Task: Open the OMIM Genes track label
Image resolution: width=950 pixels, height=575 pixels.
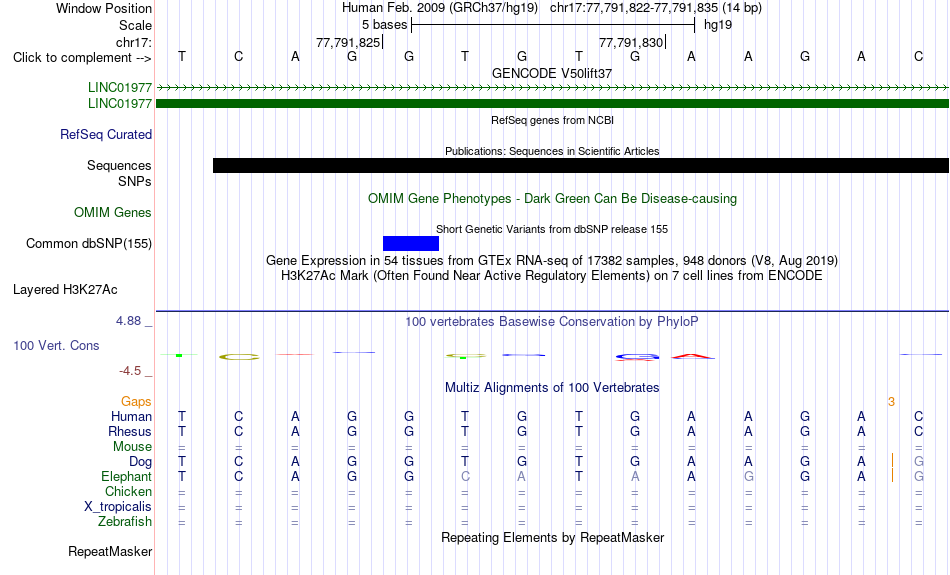Action: pyautogui.click(x=112, y=213)
